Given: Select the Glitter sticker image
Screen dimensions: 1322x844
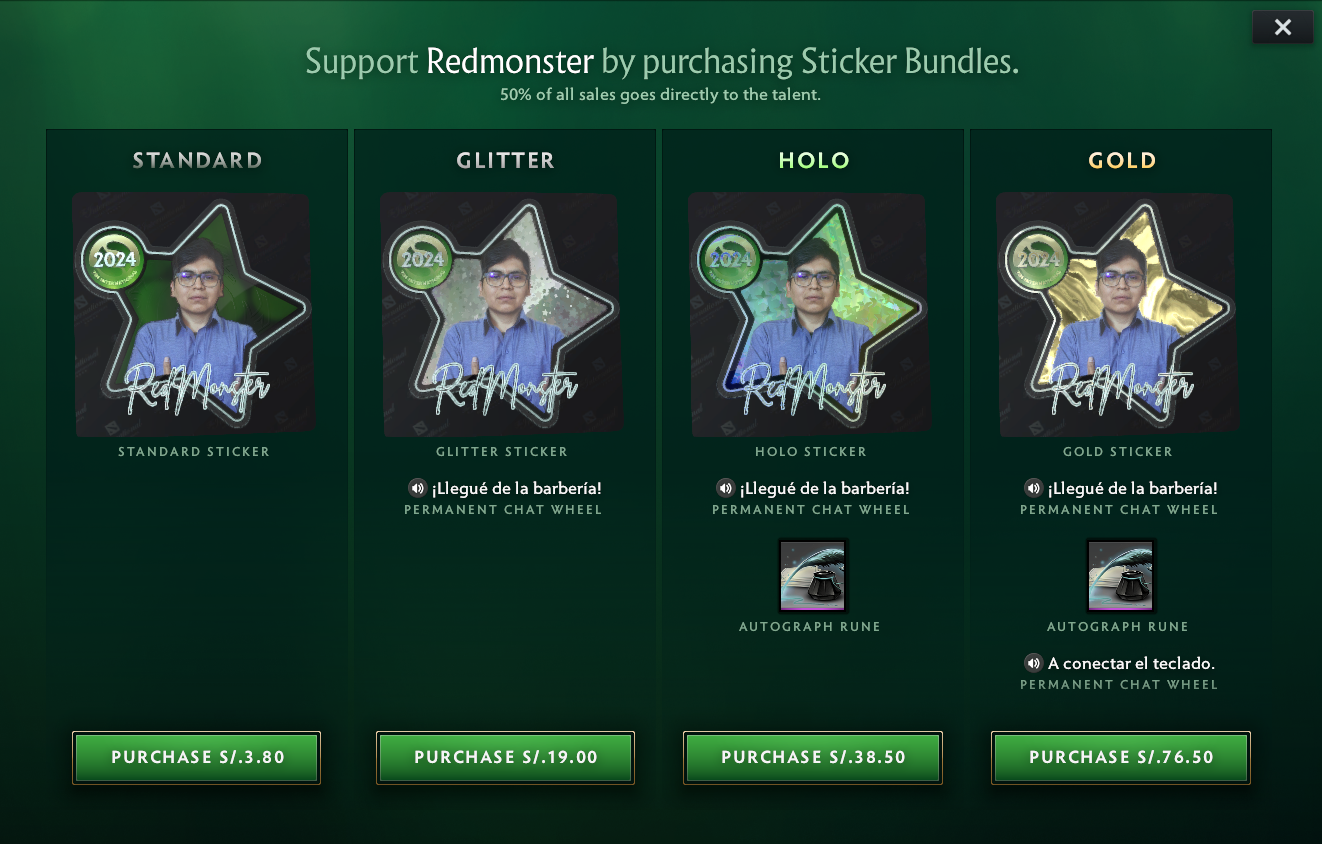Looking at the screenshot, I should pos(502,314).
